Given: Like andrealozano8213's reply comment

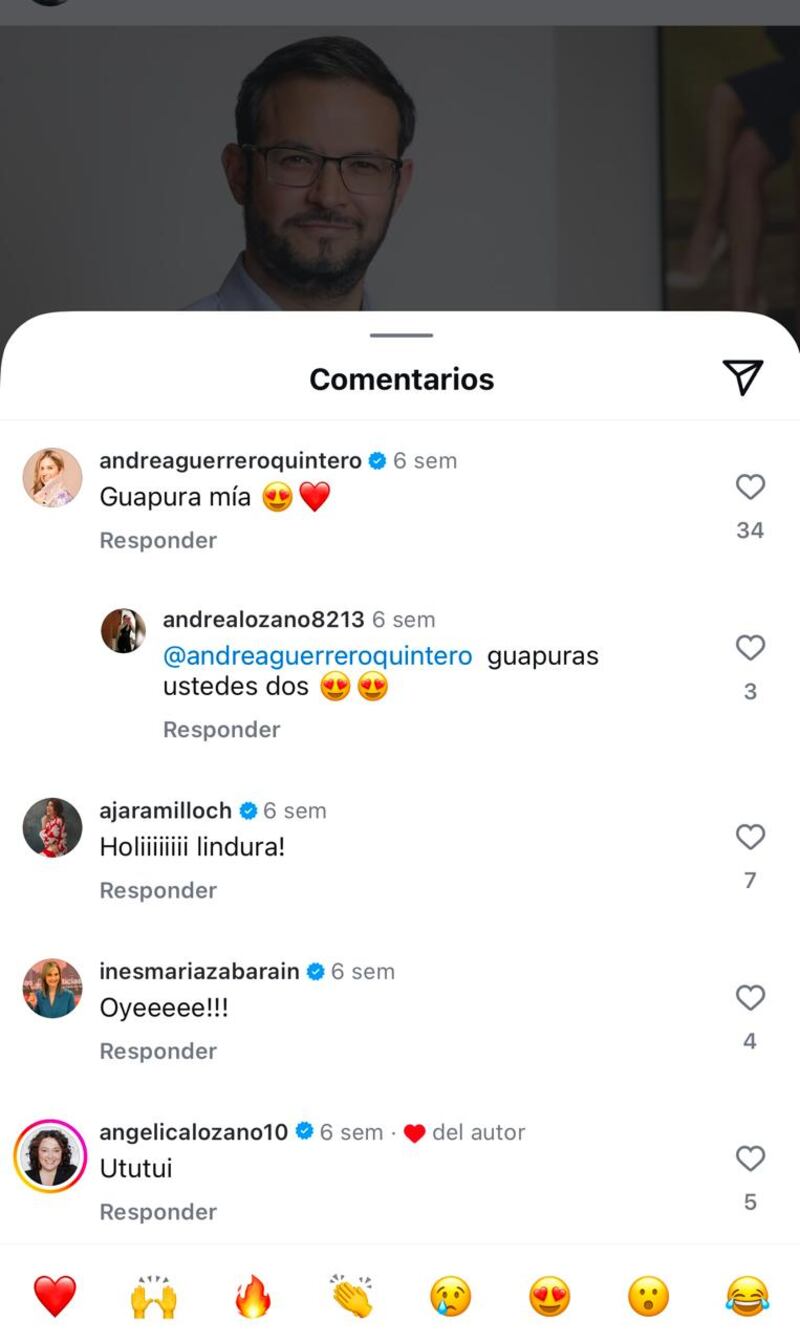Looking at the screenshot, I should [x=750, y=648].
